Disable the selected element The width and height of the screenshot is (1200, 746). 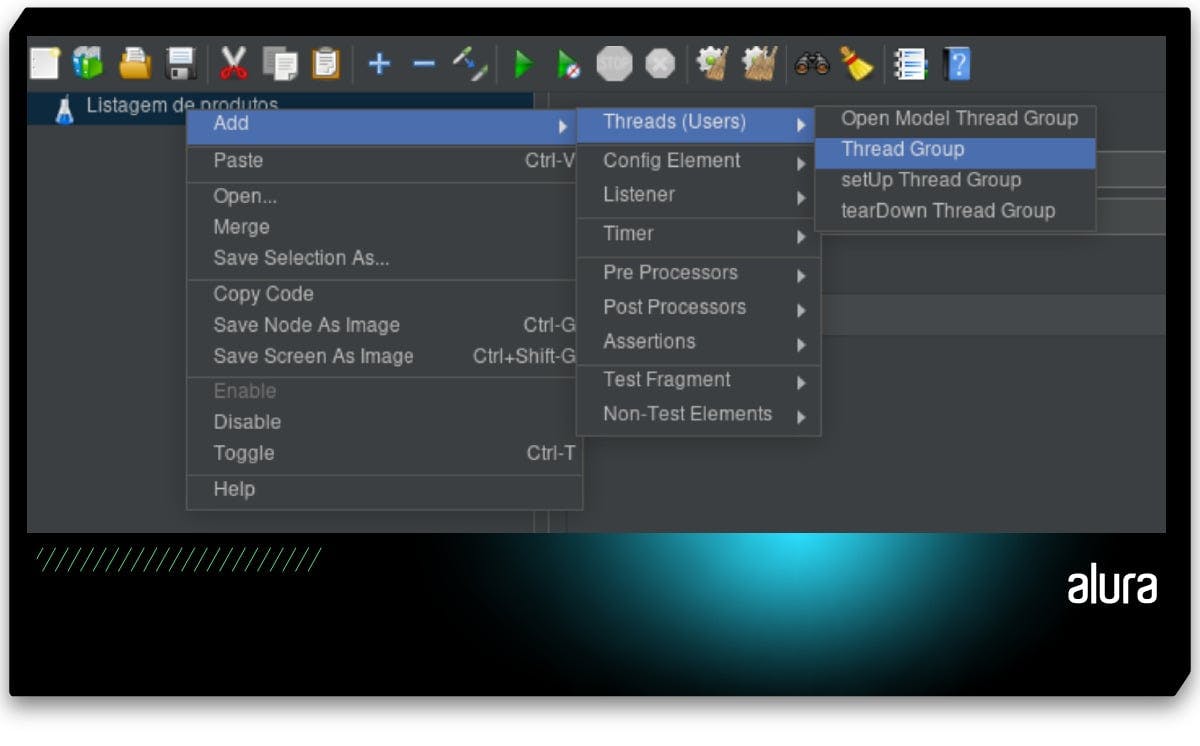click(x=247, y=422)
